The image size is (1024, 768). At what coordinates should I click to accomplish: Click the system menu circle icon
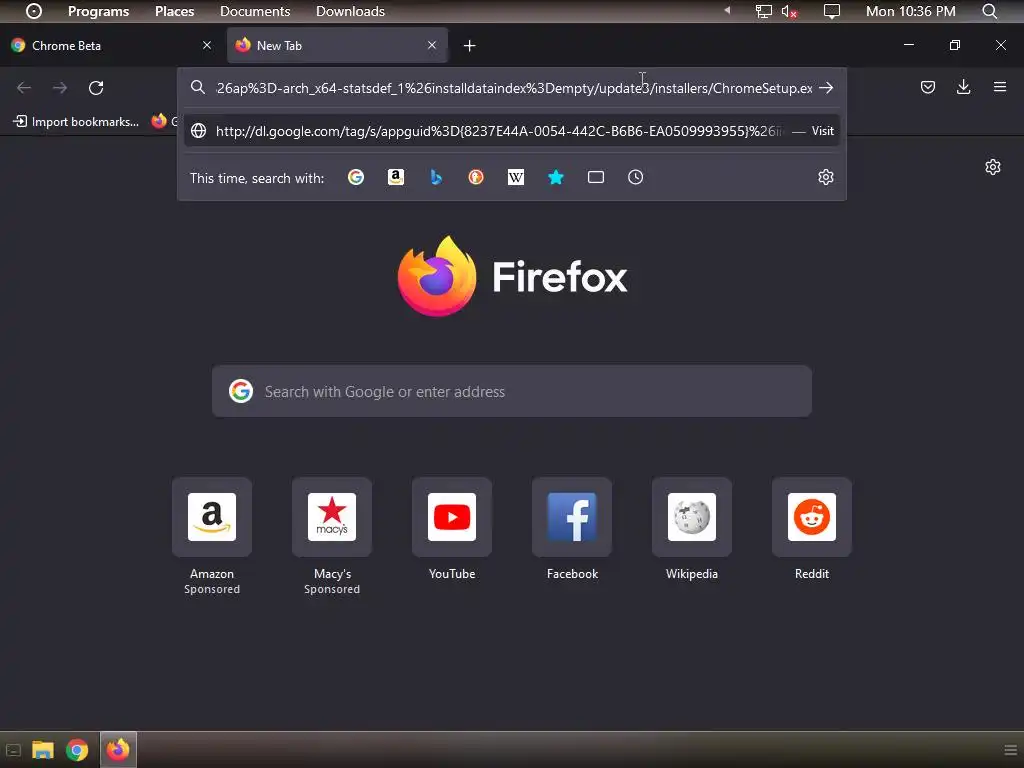(34, 11)
